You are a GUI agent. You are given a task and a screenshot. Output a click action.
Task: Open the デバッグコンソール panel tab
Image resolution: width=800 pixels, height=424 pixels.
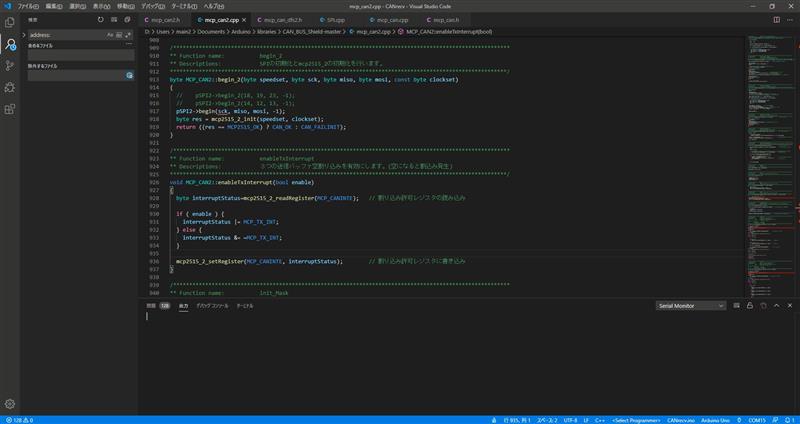click(212, 306)
